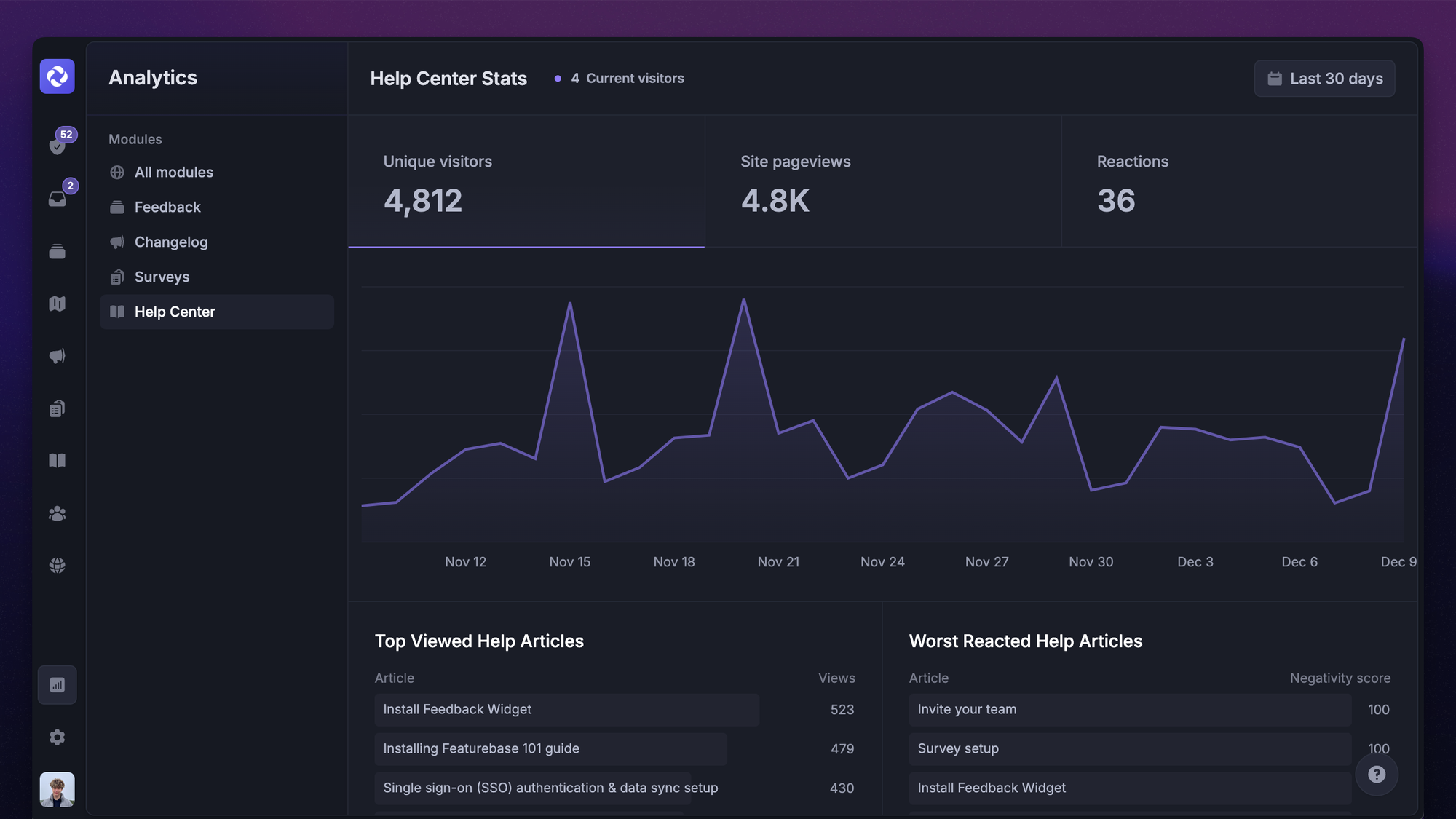Switch to Unique visitors stat tab
Viewport: 1456px width, 819px height.
[526, 181]
